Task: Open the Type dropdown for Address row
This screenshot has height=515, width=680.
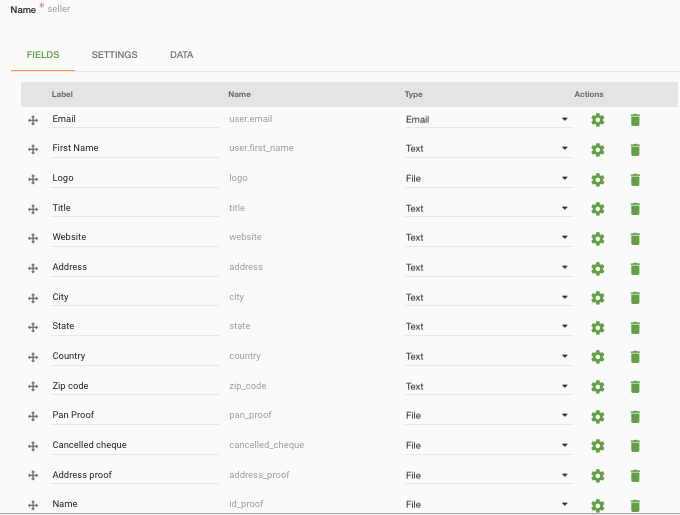Action: coord(488,267)
